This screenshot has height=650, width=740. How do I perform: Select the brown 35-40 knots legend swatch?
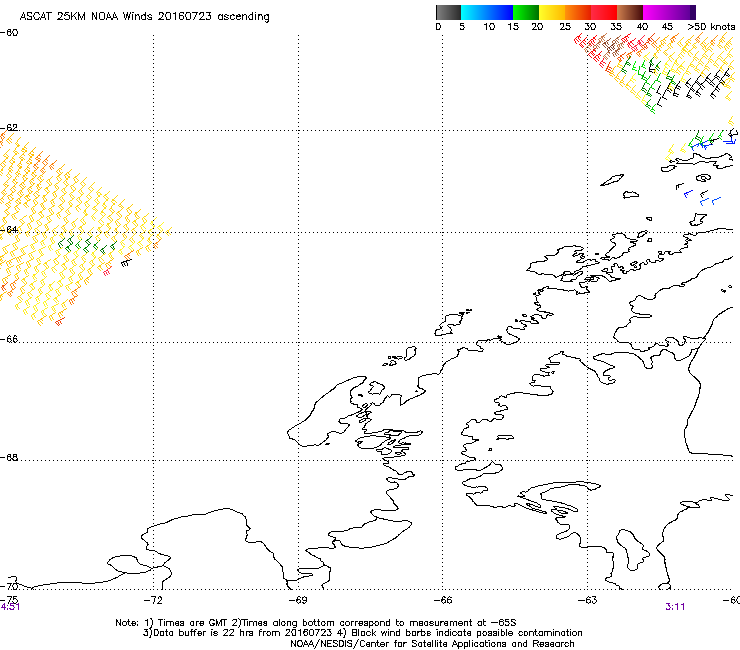coord(630,12)
